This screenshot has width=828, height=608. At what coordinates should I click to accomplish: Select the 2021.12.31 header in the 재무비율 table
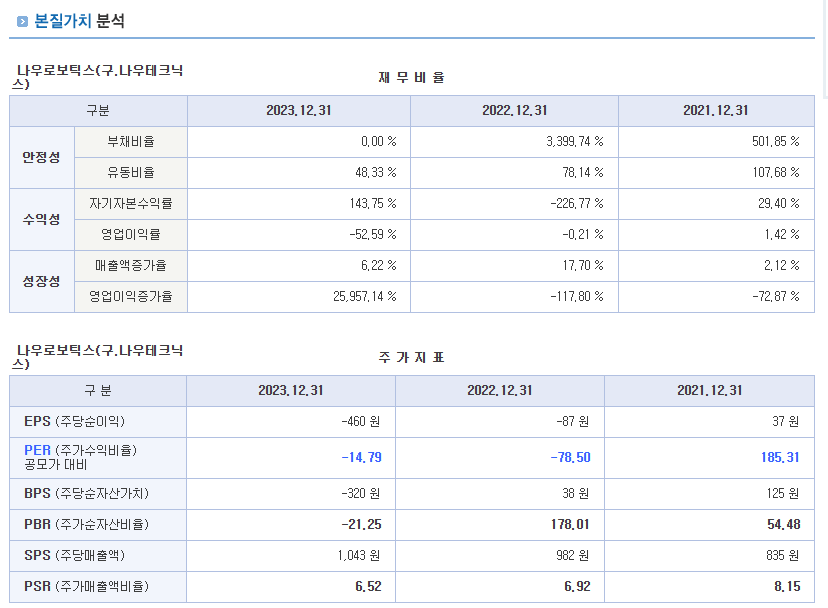pos(716,110)
